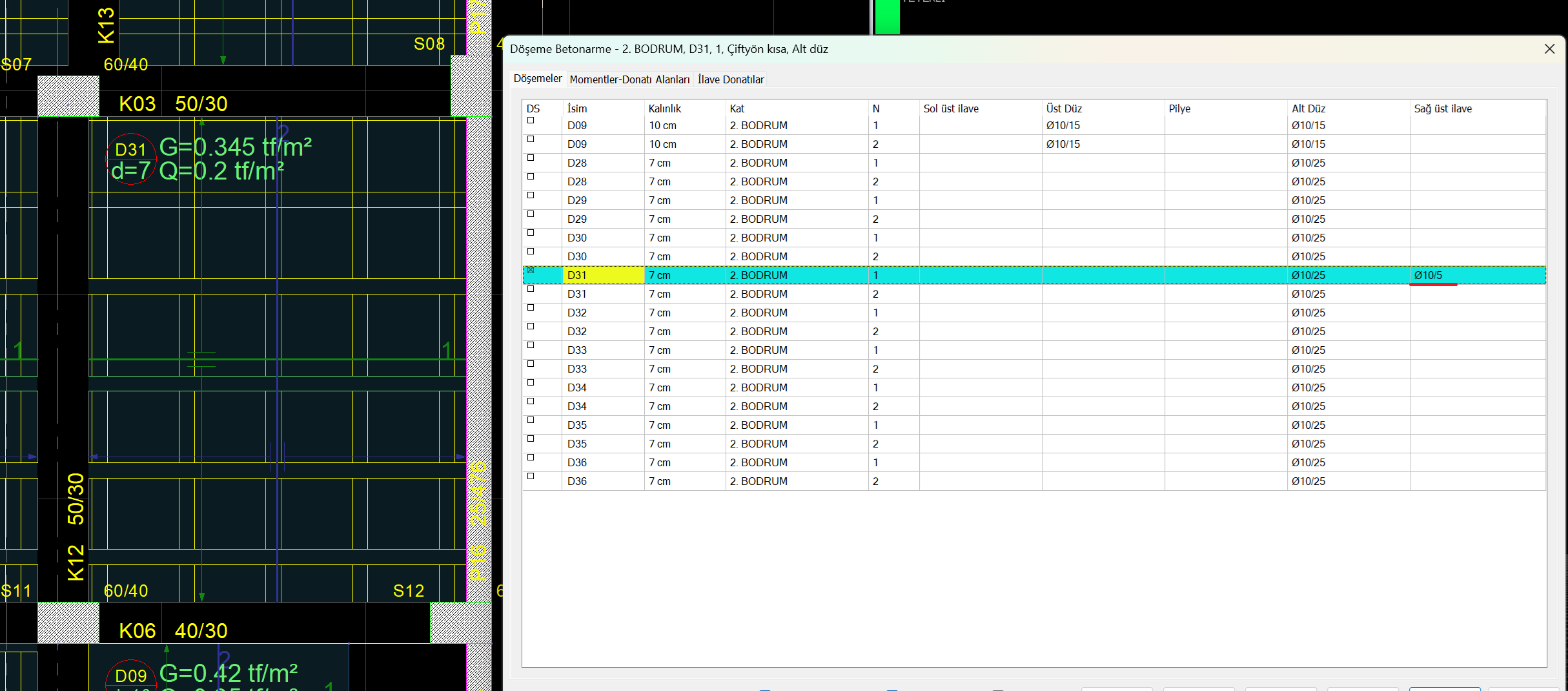The width and height of the screenshot is (1568, 691).
Task: Click the K03 beam label in the drawing
Action: click(x=137, y=104)
